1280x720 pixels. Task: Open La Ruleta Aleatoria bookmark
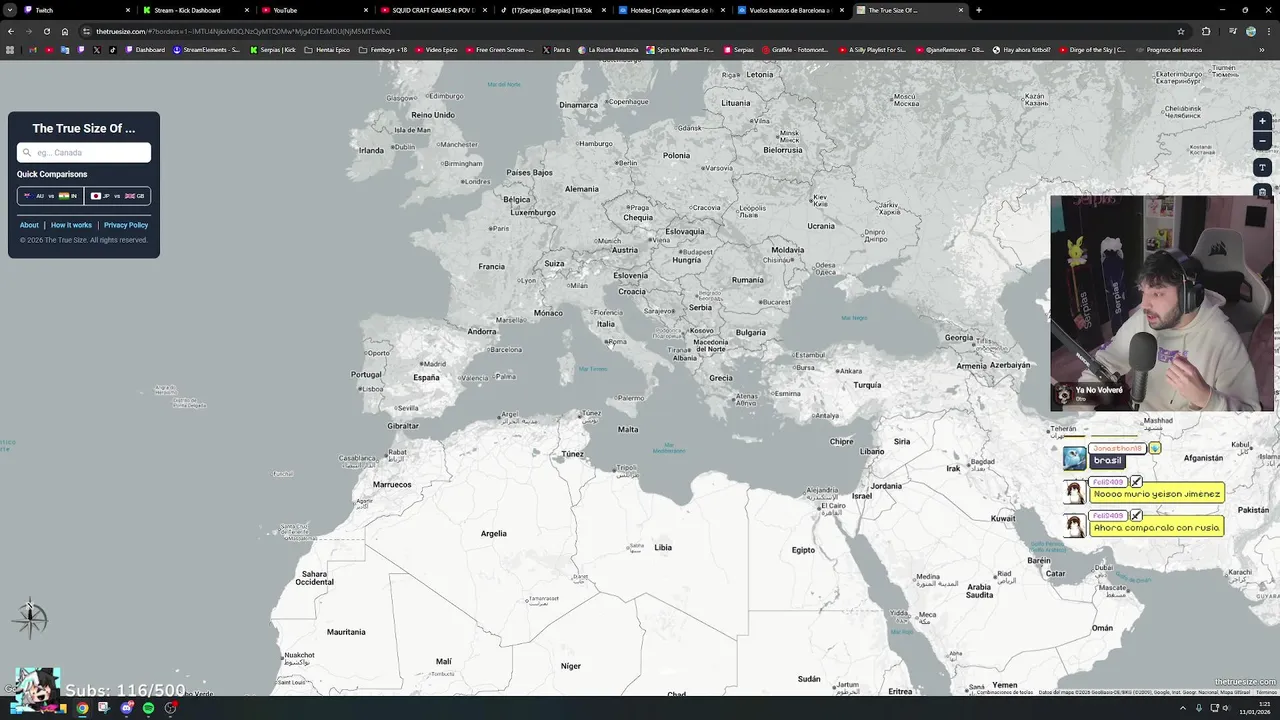click(608, 50)
